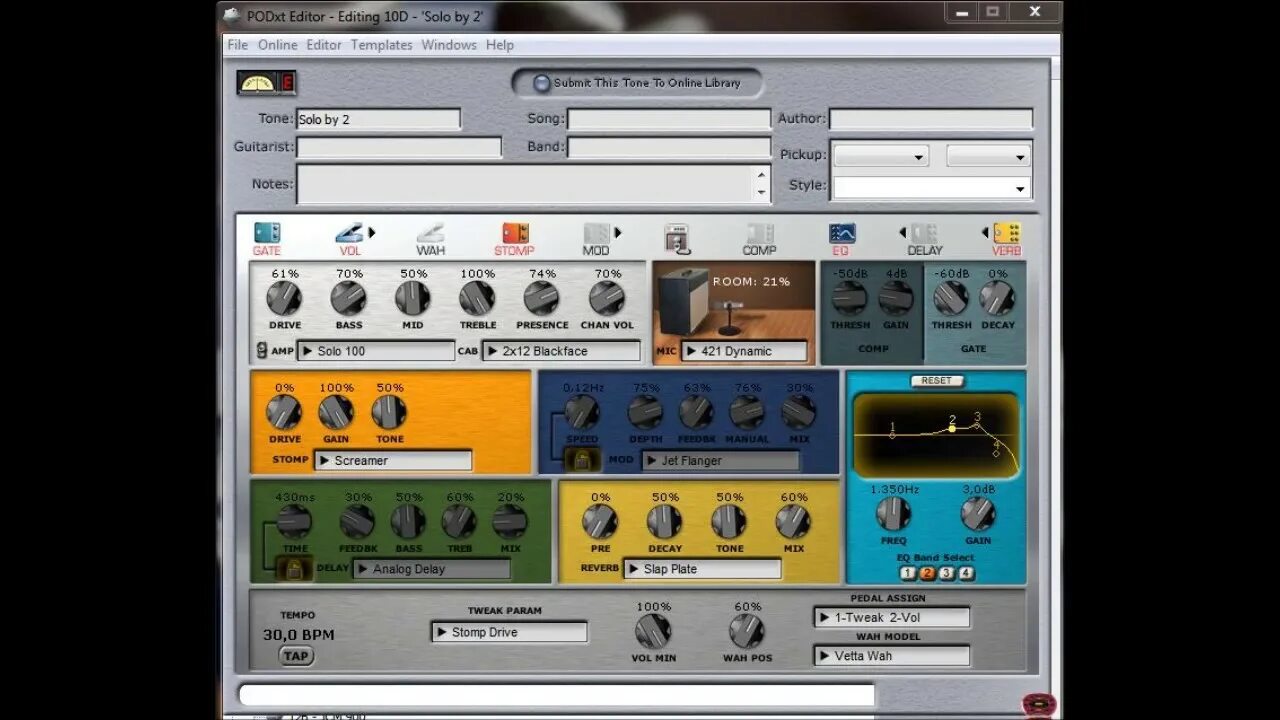Click the arrow left of DELAY icon
1280x720 pixels.
pyautogui.click(x=903, y=233)
